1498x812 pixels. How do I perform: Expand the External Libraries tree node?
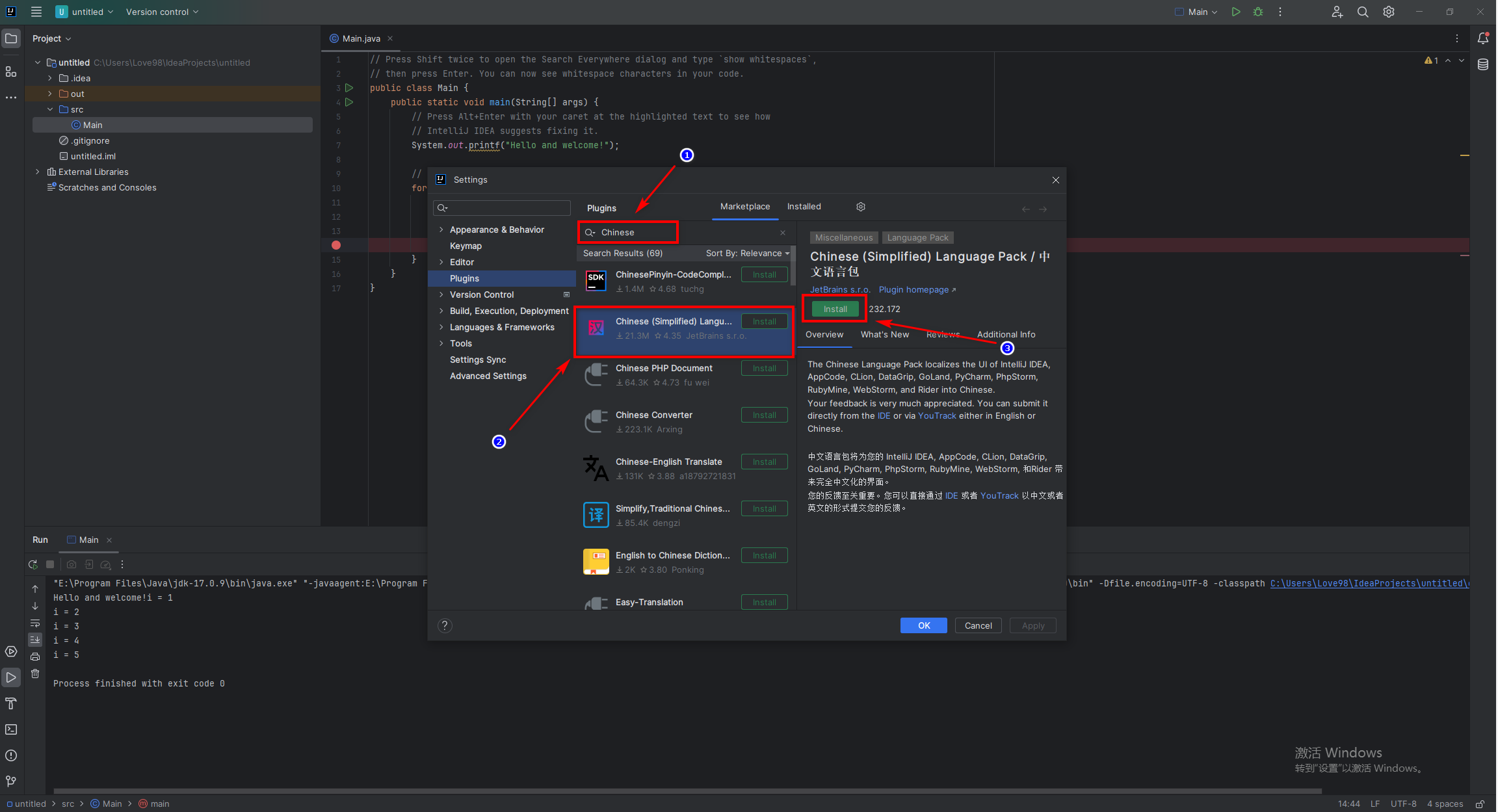(38, 172)
